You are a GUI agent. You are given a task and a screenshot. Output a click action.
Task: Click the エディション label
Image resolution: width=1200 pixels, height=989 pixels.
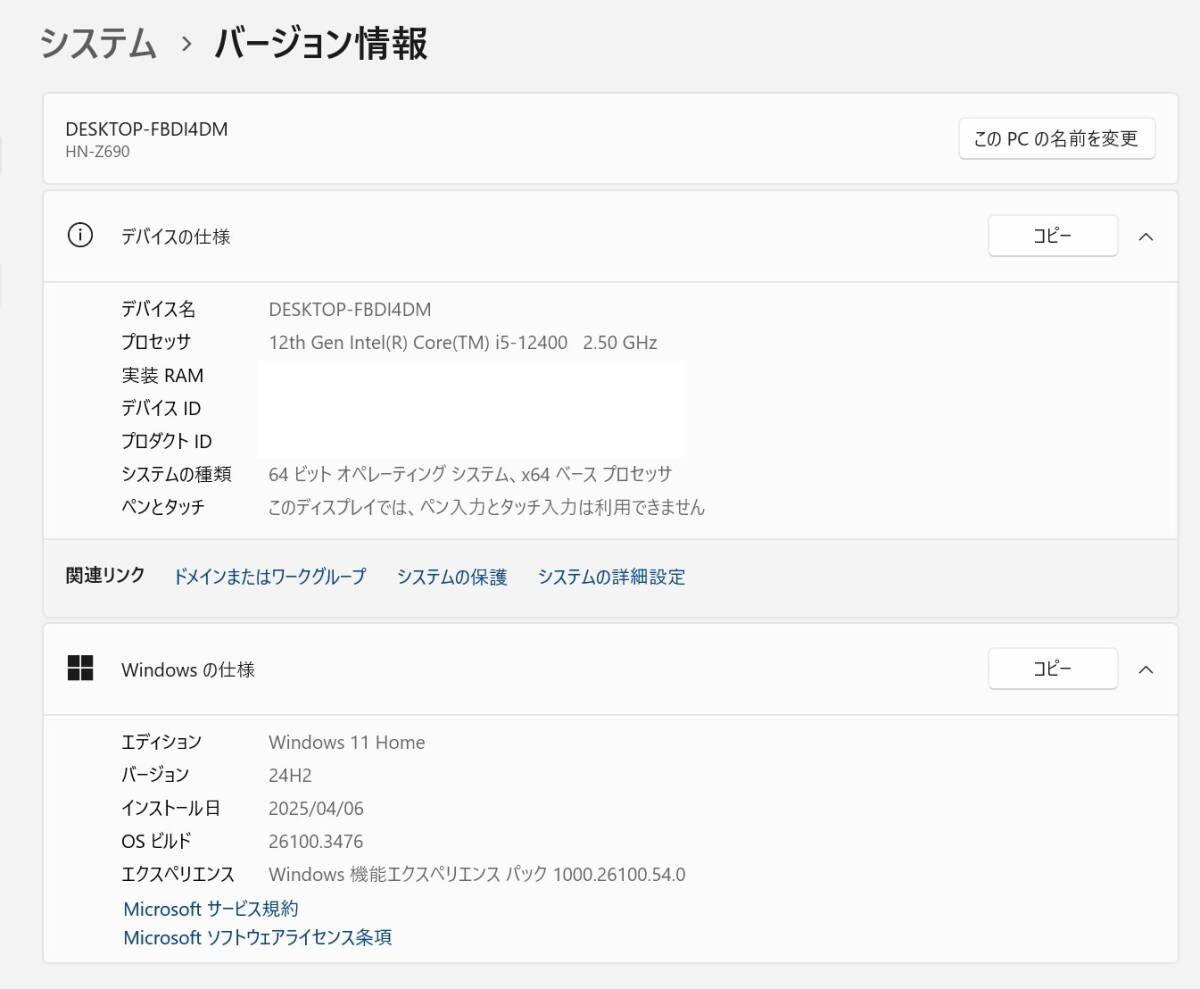click(161, 742)
